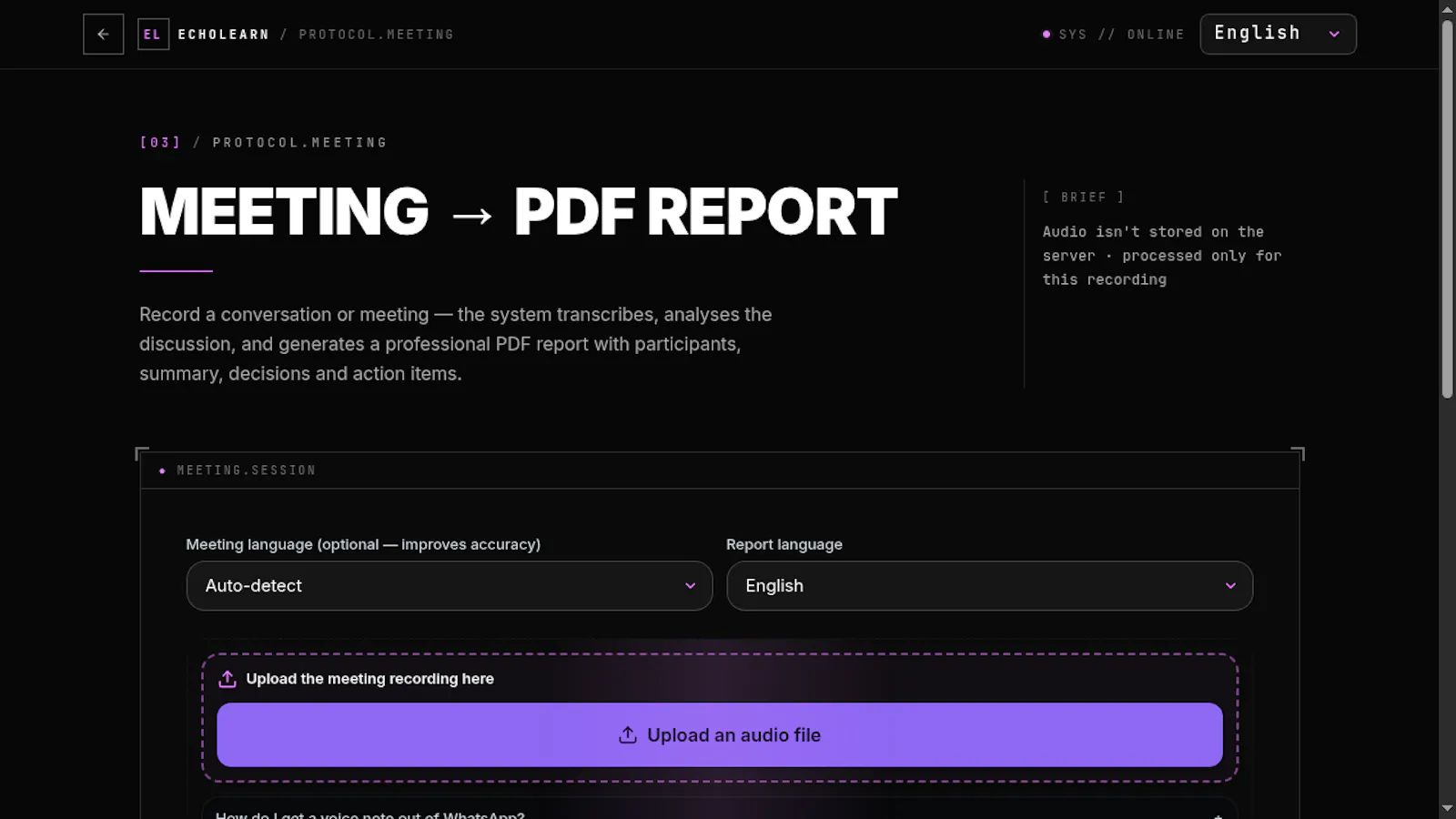The width and height of the screenshot is (1456, 819).
Task: Expand the Meeting language Auto-detect dropdown
Action: (450, 586)
